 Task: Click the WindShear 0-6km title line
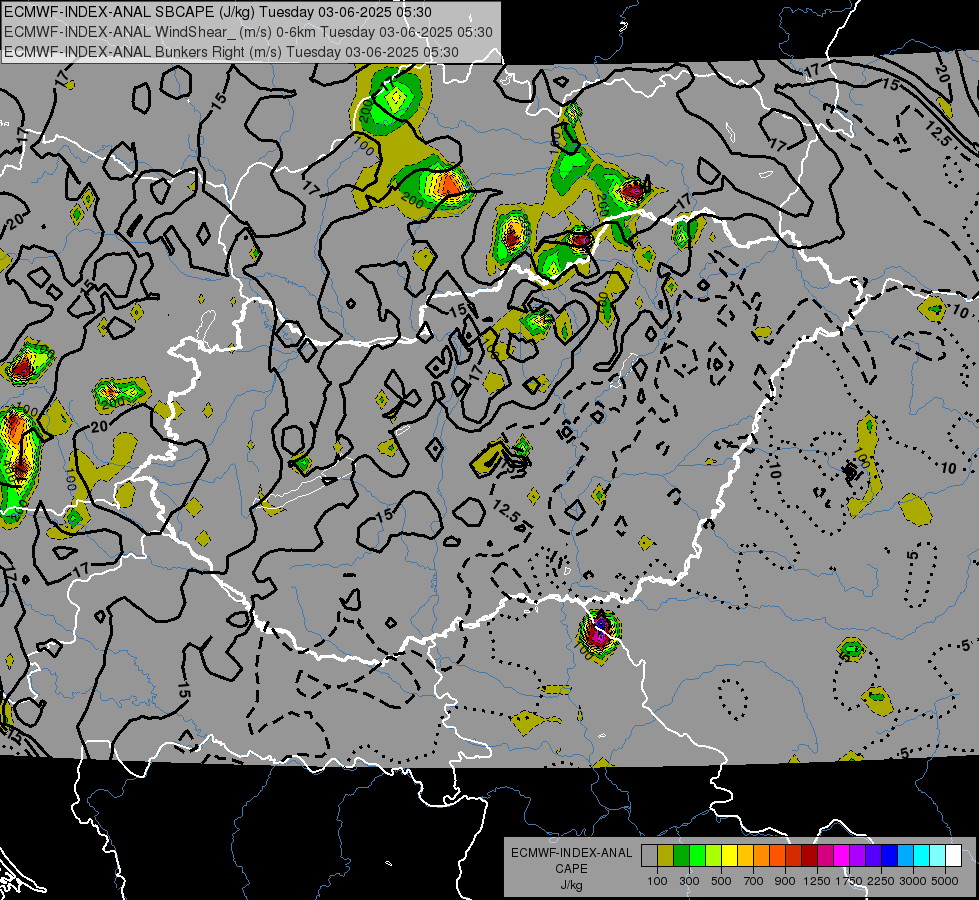click(248, 32)
